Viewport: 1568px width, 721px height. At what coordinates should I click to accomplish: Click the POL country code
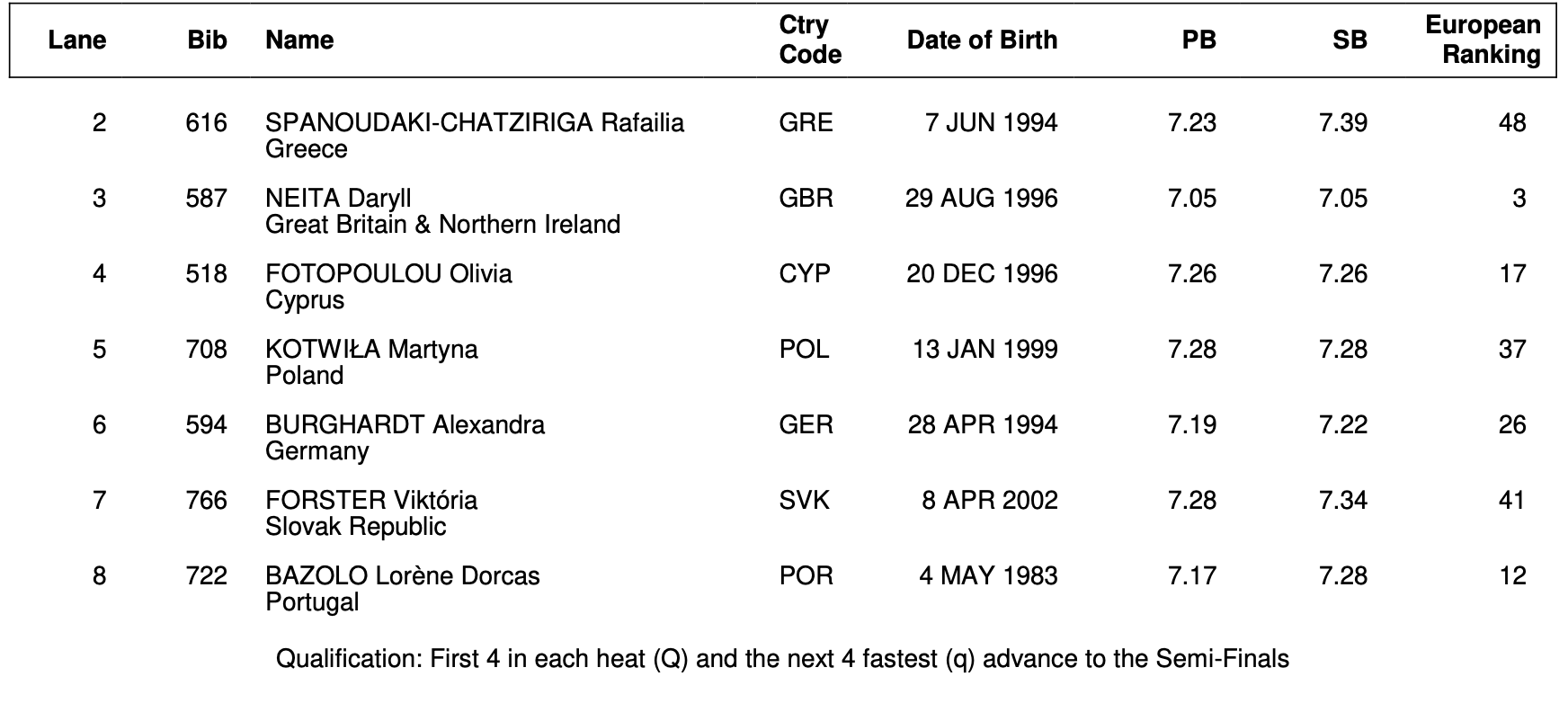coord(804,350)
